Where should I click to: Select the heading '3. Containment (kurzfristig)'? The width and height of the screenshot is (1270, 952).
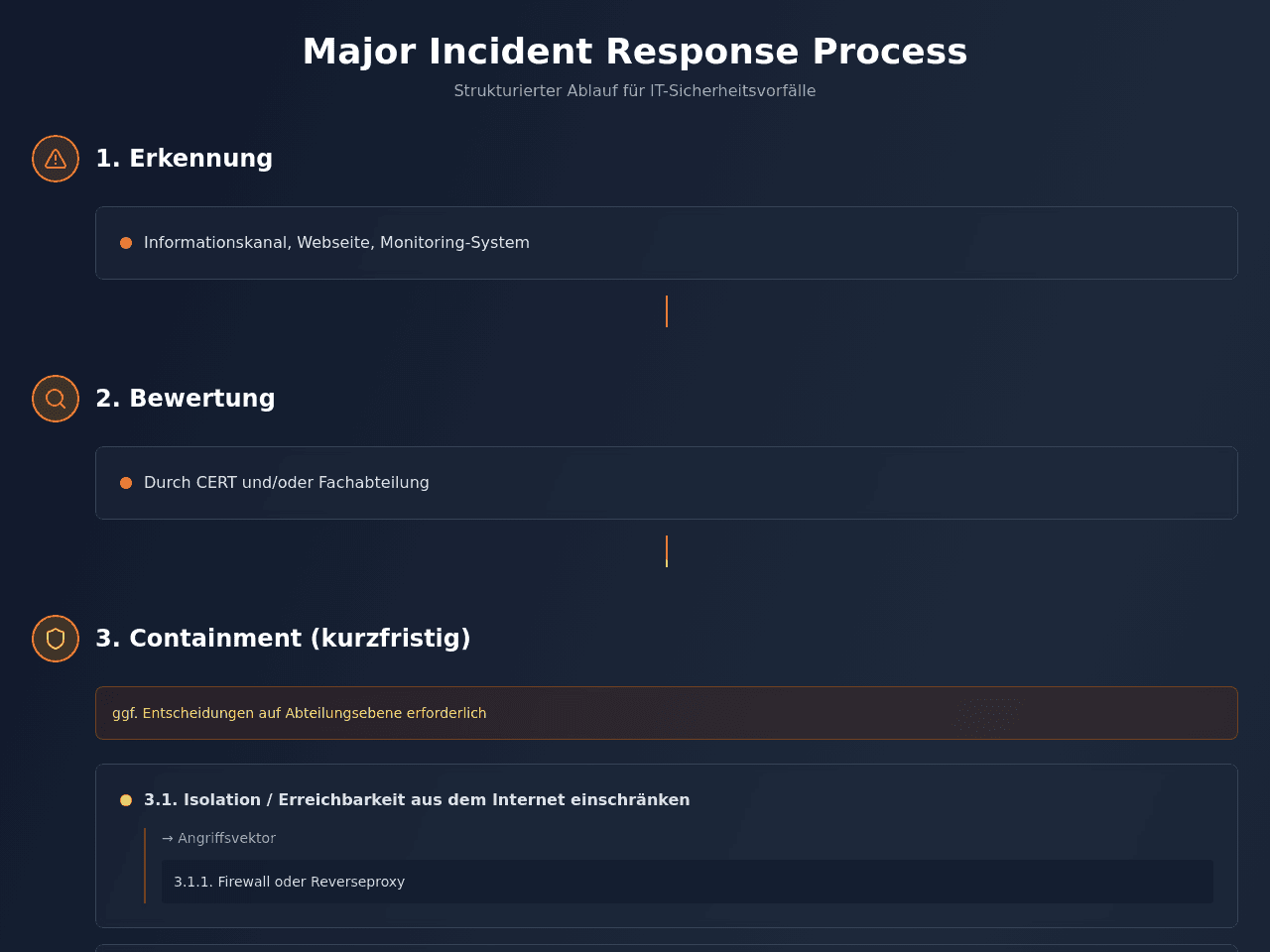tap(283, 639)
